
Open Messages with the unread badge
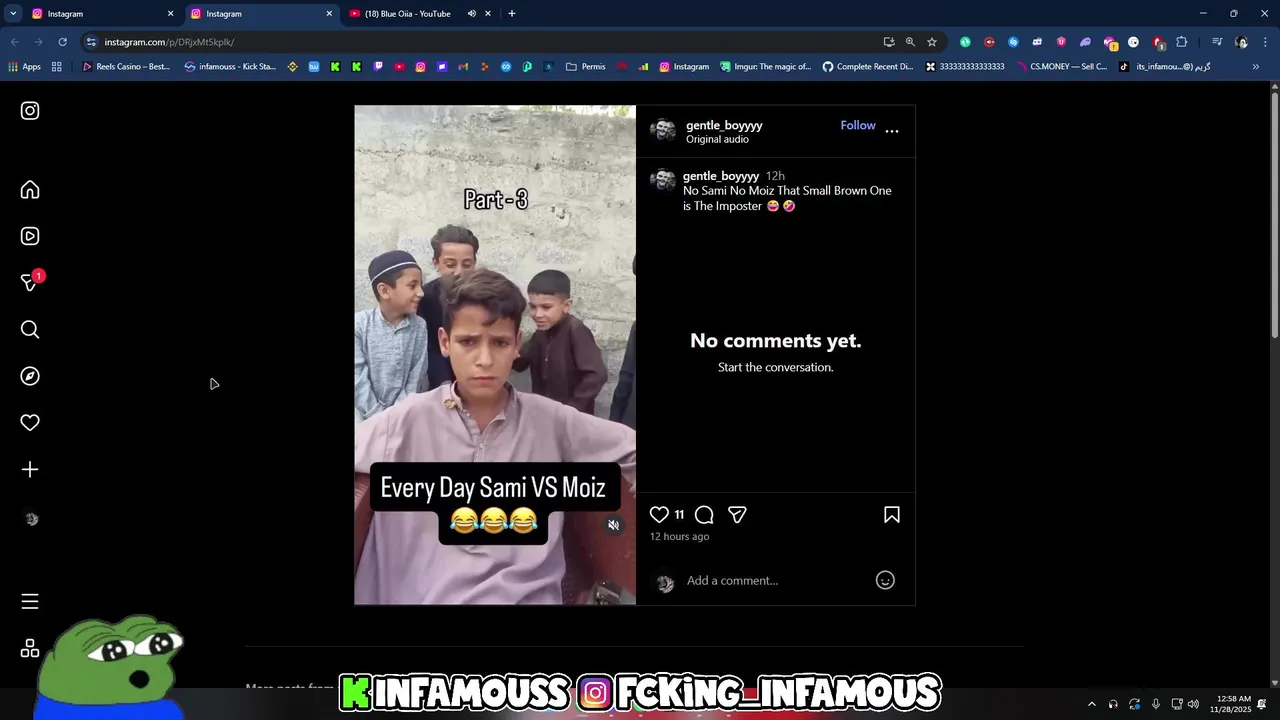point(30,282)
